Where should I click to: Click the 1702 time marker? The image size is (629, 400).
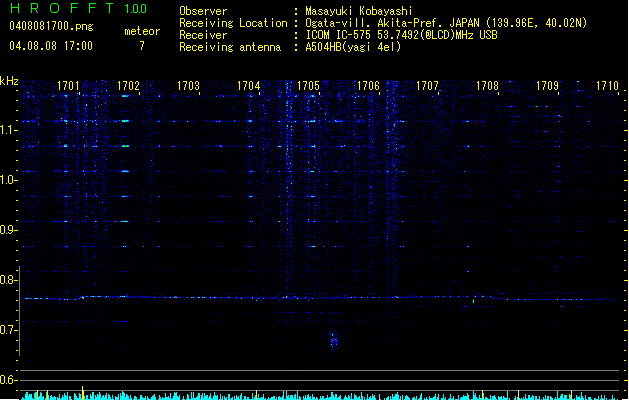128,86
